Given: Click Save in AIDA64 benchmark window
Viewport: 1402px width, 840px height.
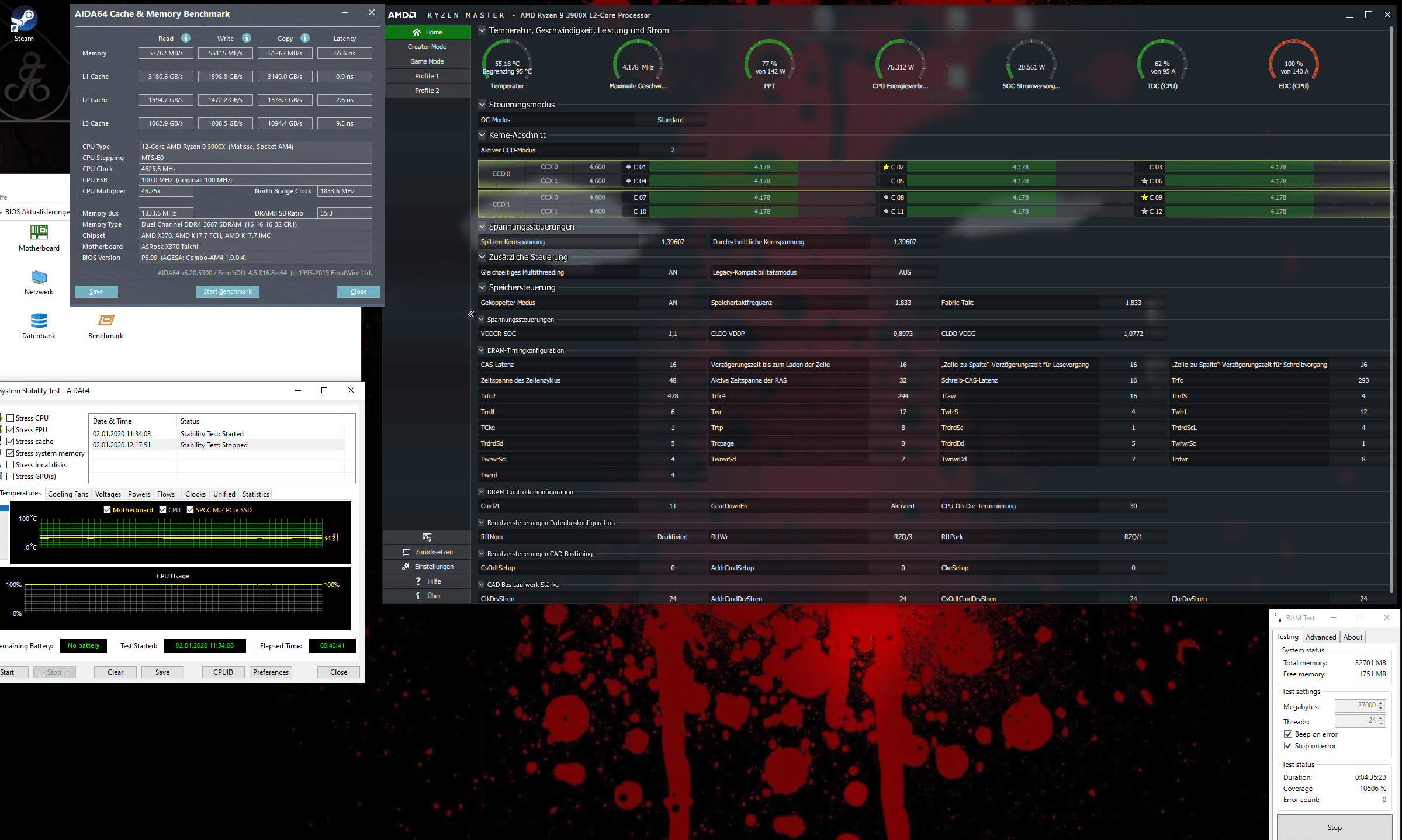Looking at the screenshot, I should (96, 292).
